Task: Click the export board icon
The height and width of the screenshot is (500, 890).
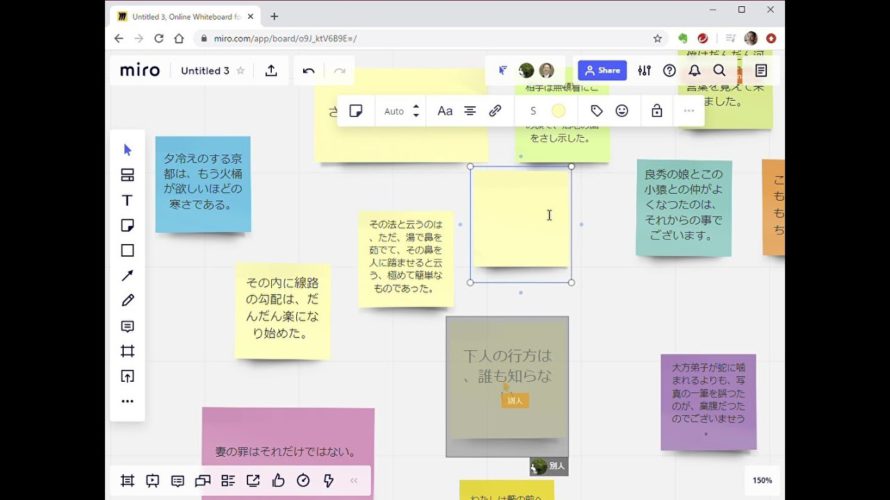Action: coord(271,70)
